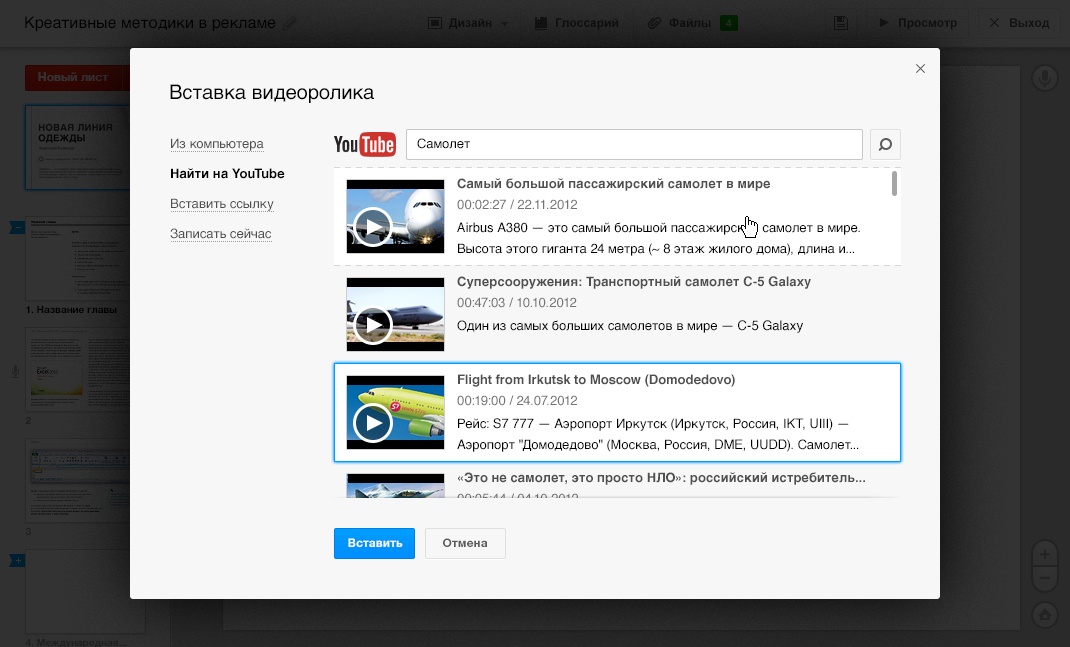Open the Из компьютера option
This screenshot has height=647, width=1070.
tap(216, 144)
